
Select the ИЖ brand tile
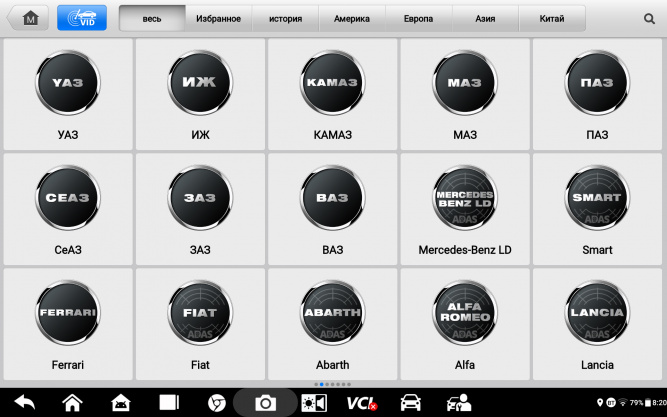[200, 94]
